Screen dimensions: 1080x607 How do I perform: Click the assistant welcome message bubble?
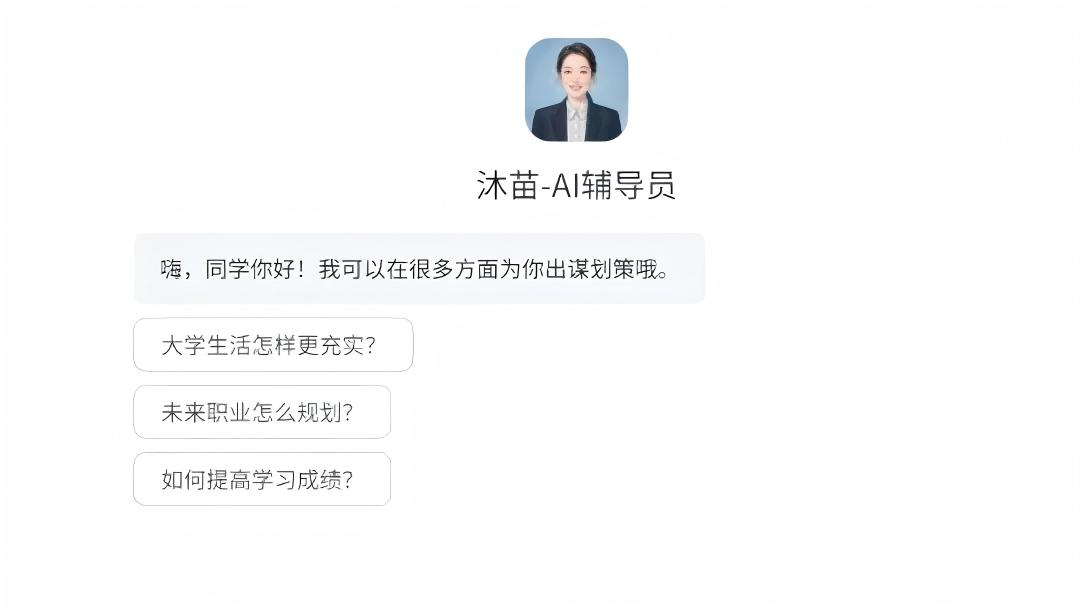point(419,268)
